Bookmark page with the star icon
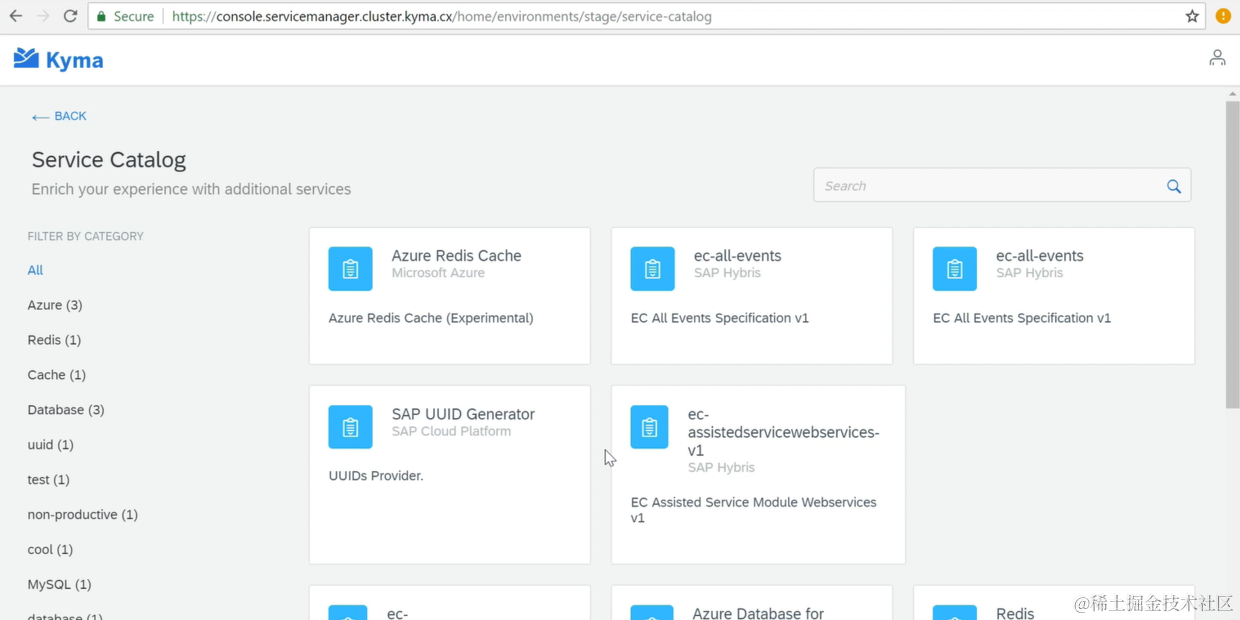 (x=1192, y=16)
